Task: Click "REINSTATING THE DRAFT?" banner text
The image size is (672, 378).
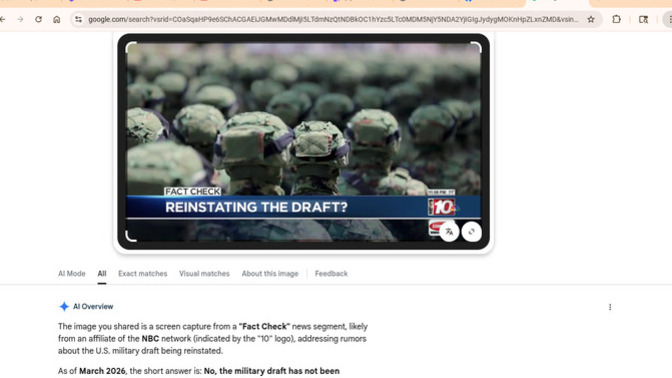Action: click(x=256, y=207)
